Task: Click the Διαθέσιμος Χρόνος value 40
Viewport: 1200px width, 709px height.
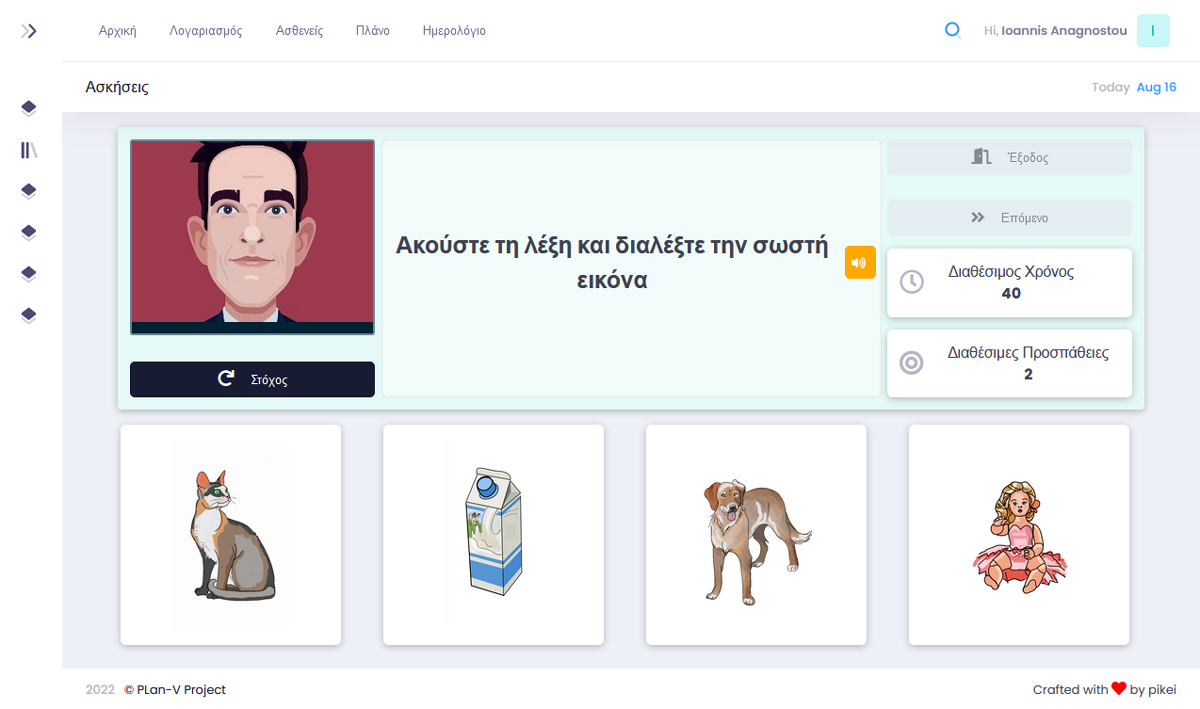Action: pos(1011,293)
